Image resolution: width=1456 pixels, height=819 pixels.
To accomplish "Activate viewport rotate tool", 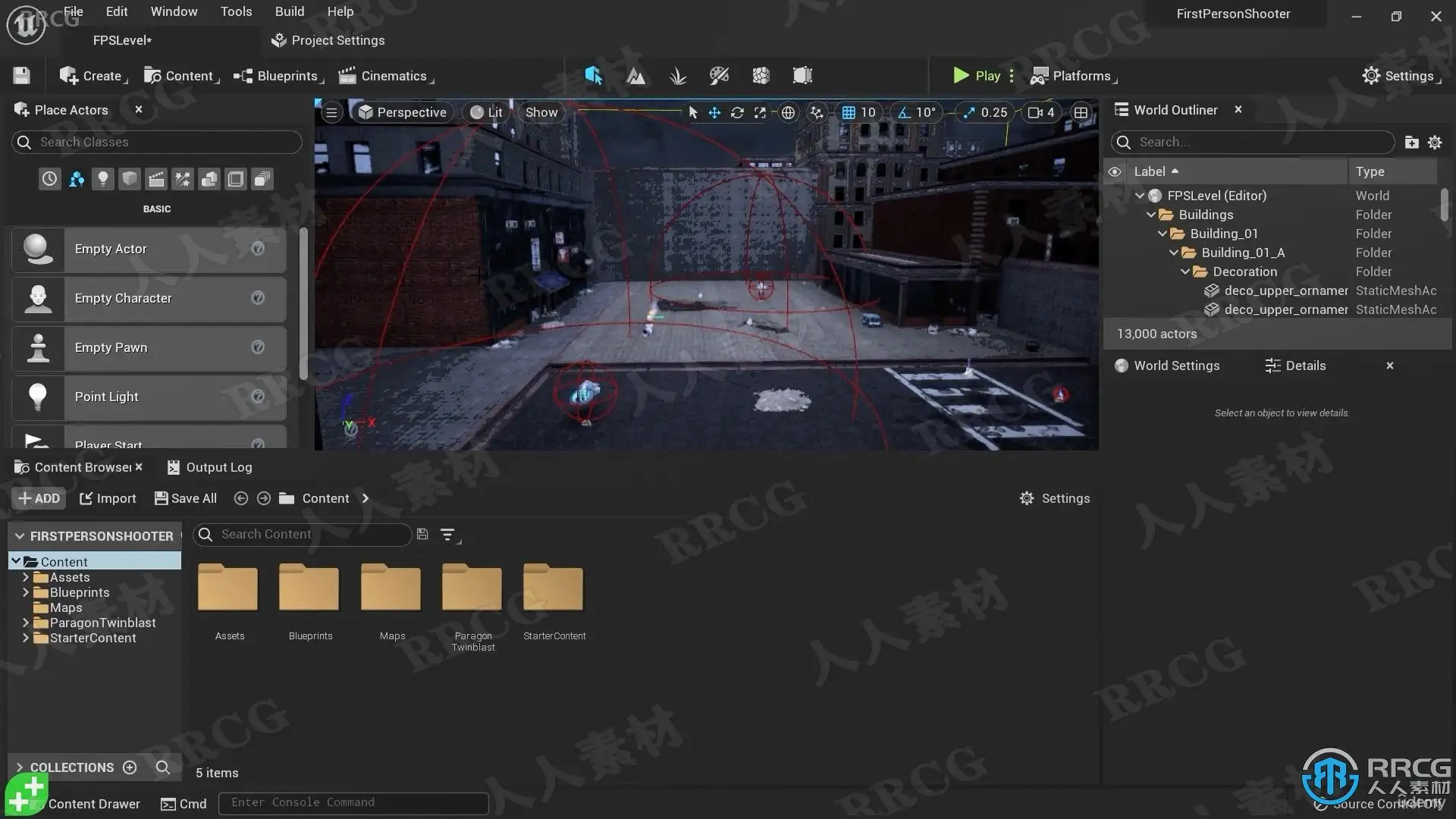I will 737,112.
